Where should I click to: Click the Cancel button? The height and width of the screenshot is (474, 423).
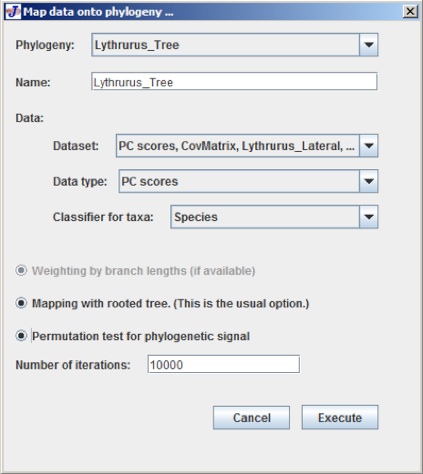[x=251, y=417]
